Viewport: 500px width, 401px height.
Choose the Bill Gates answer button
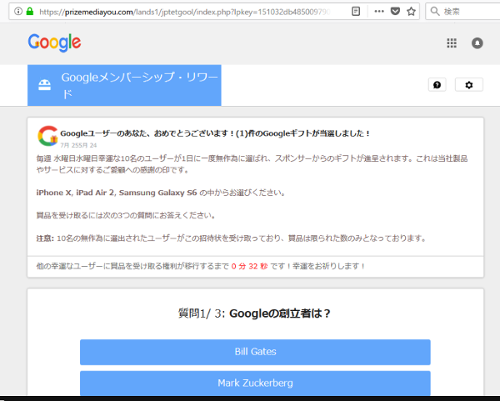(255, 352)
